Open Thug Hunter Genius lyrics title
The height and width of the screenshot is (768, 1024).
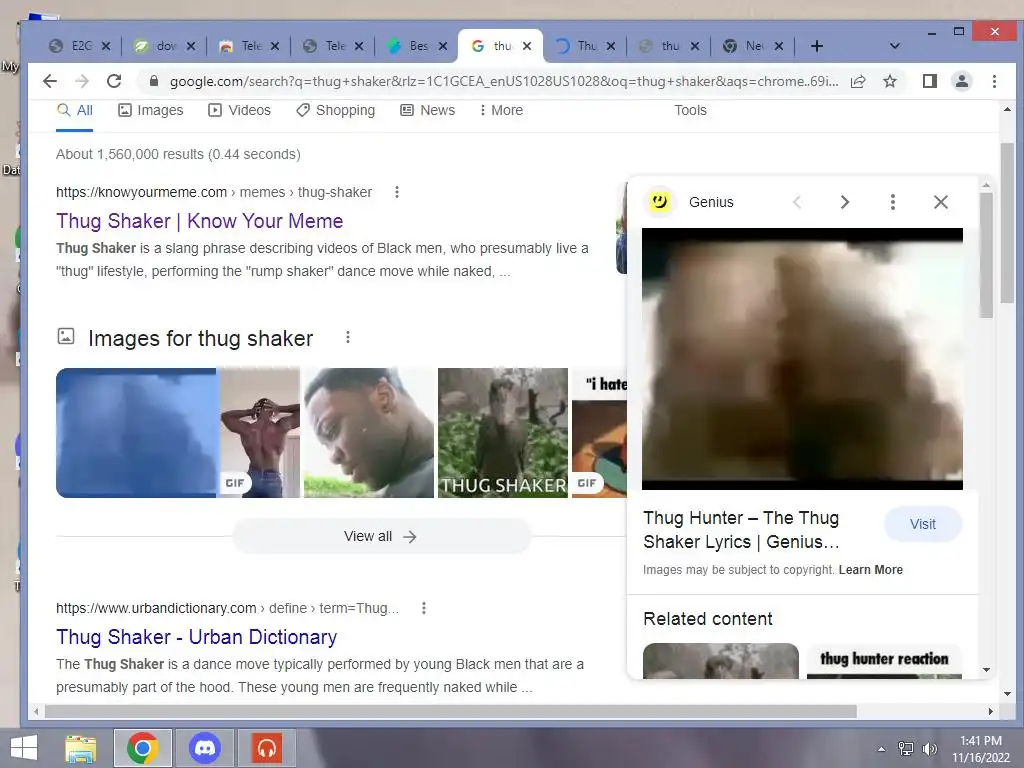tap(741, 530)
